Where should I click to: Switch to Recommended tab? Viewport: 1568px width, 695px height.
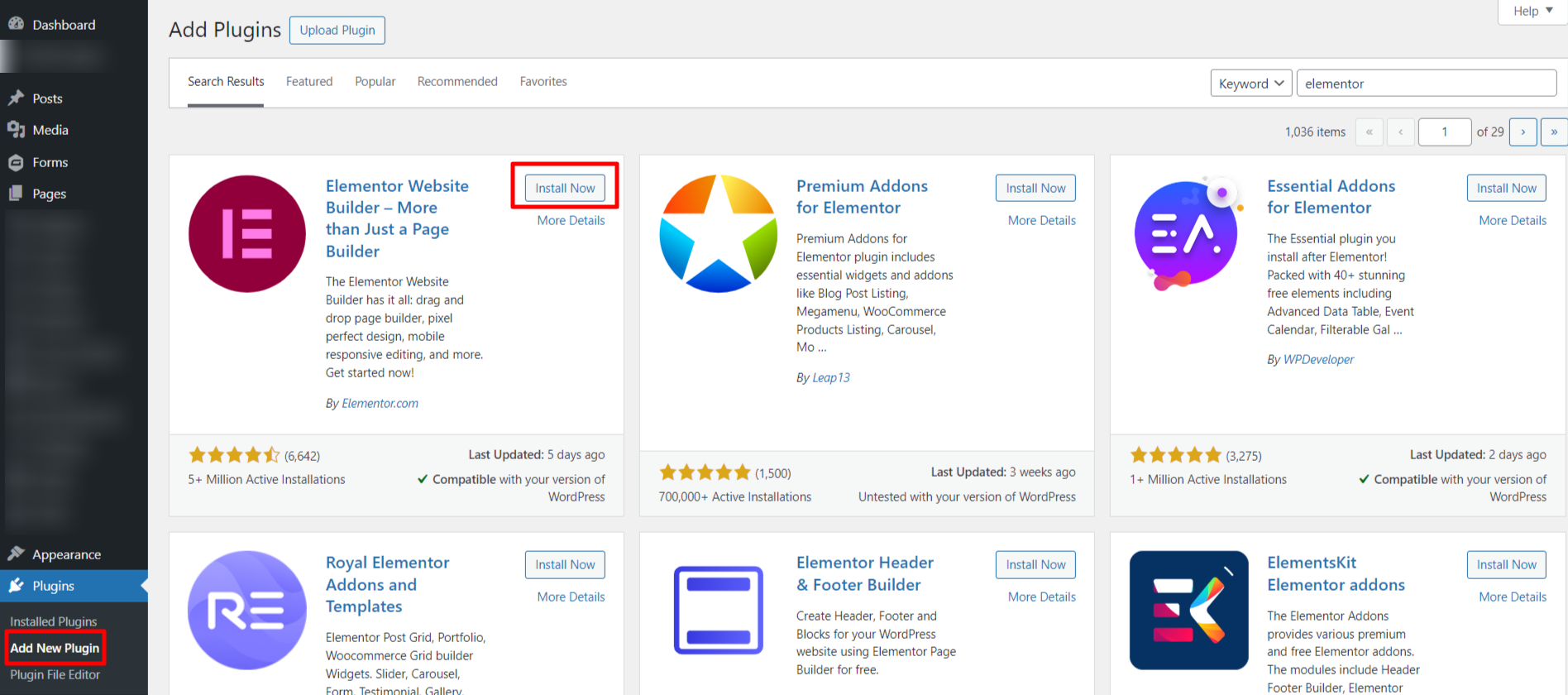(457, 81)
